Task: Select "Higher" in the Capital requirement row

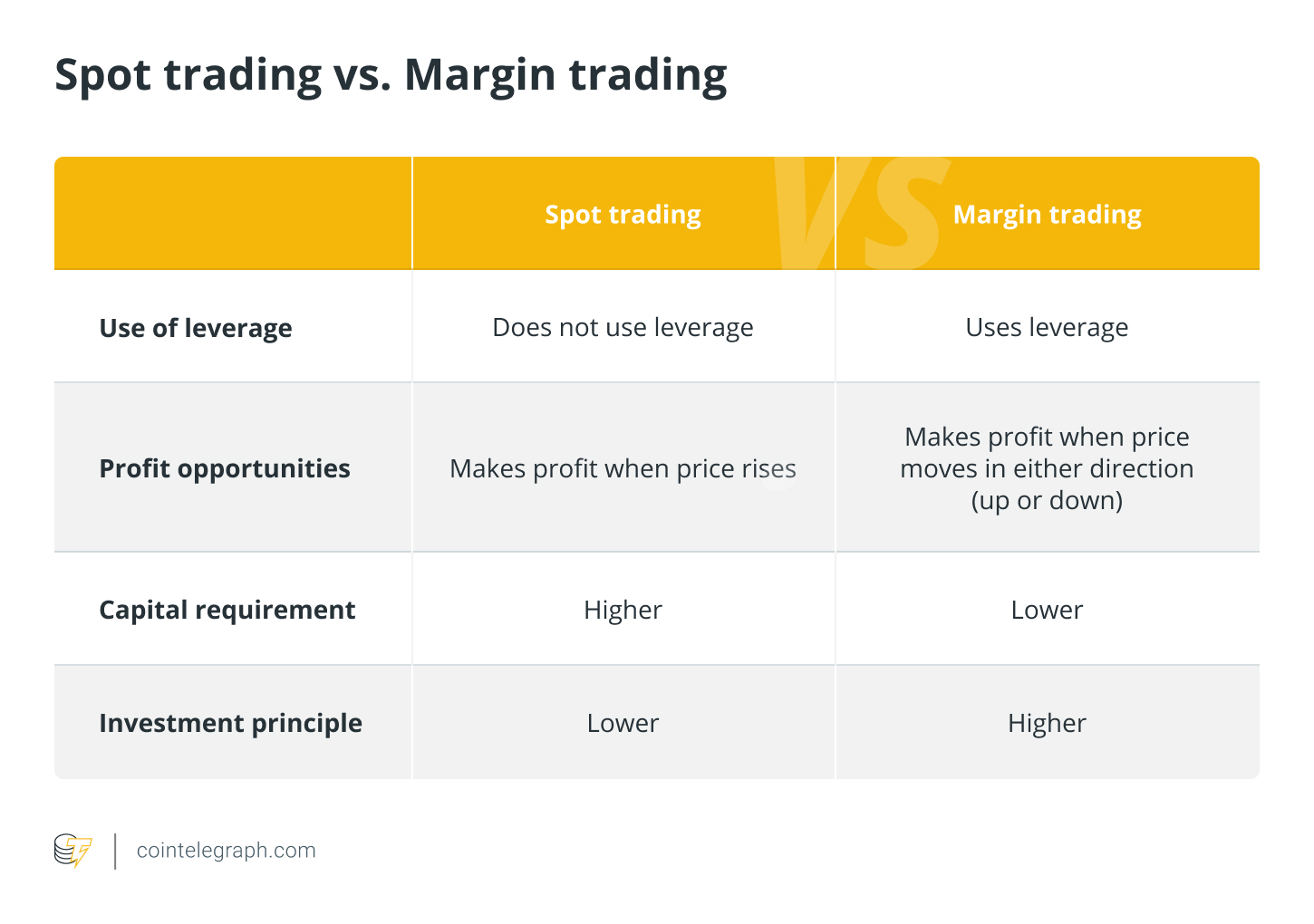Action: 623,610
